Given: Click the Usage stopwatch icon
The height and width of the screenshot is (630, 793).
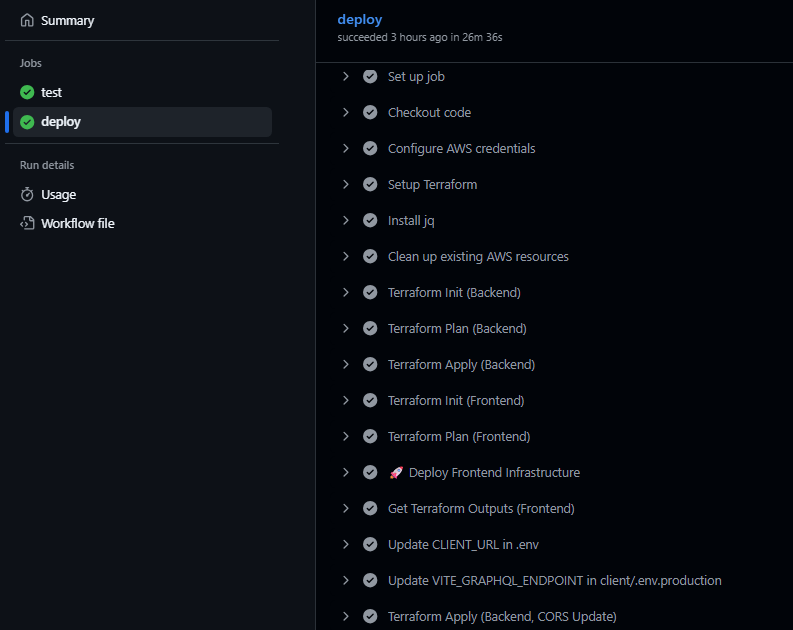Looking at the screenshot, I should (27, 194).
